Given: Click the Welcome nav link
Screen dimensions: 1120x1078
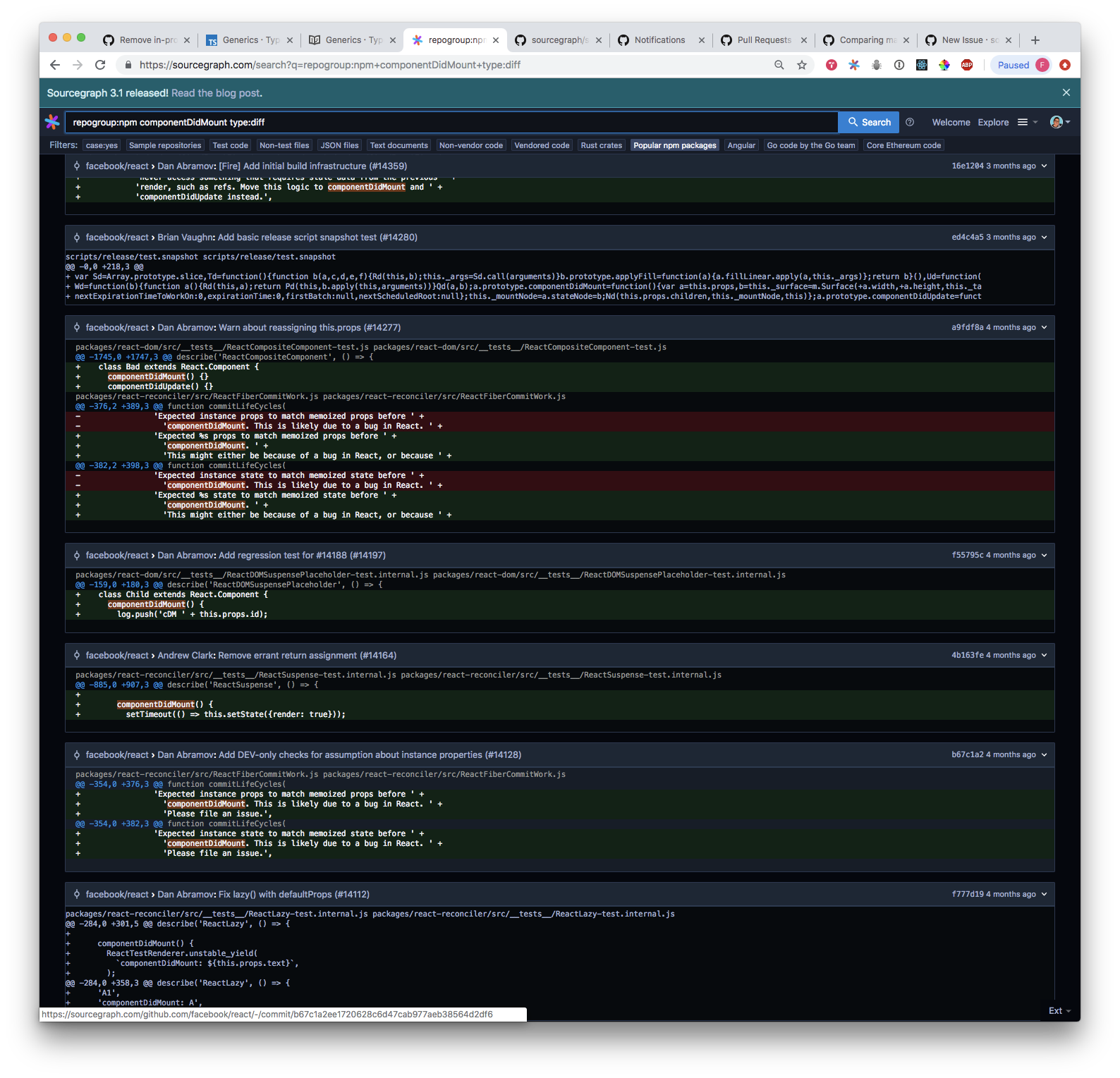Looking at the screenshot, I should tap(951, 122).
